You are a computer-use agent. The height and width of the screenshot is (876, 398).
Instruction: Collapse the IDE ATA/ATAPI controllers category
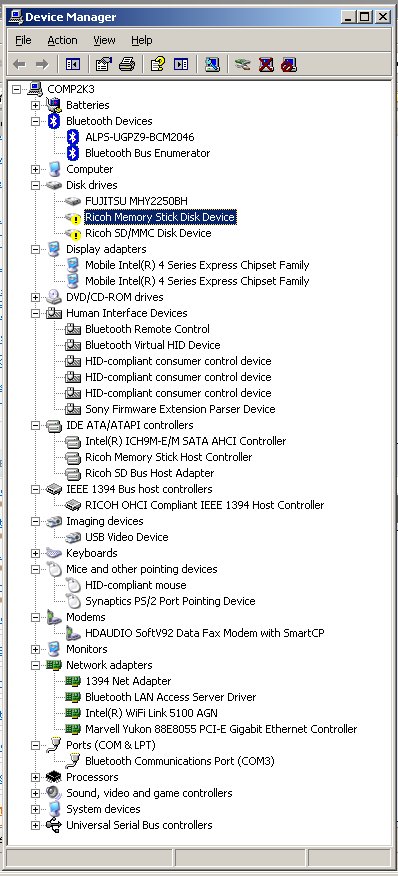(x=35, y=426)
